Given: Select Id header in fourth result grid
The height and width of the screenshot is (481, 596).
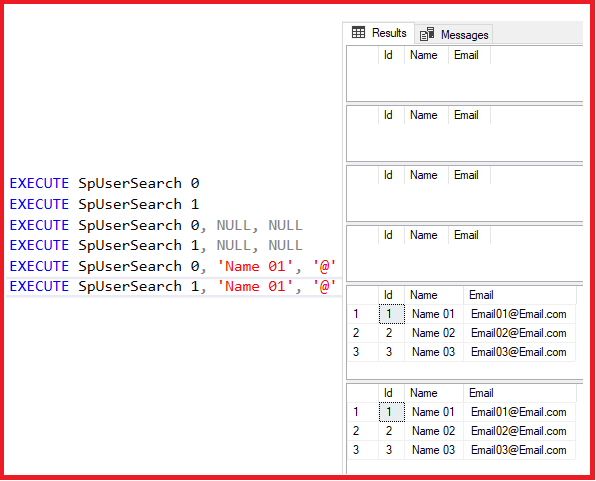Looking at the screenshot, I should 391,235.
